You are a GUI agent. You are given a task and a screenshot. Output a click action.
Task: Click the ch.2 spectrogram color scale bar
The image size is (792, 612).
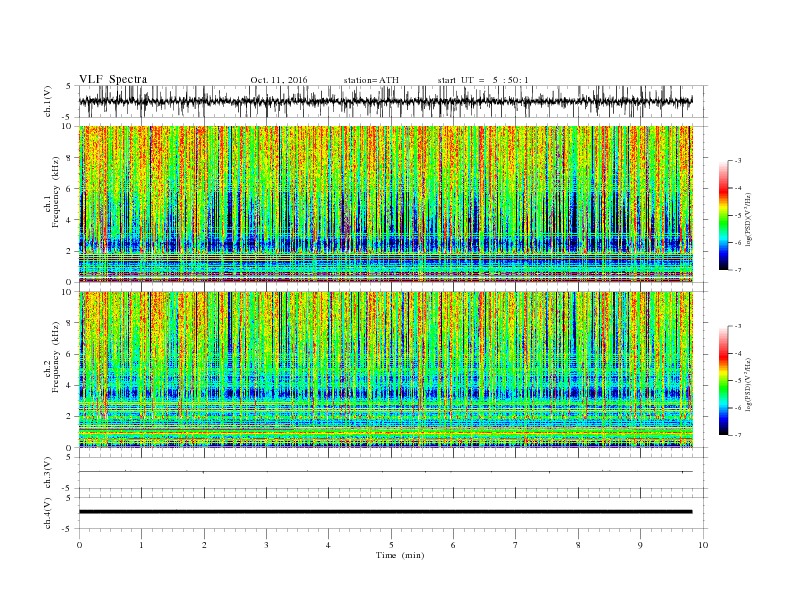723,380
